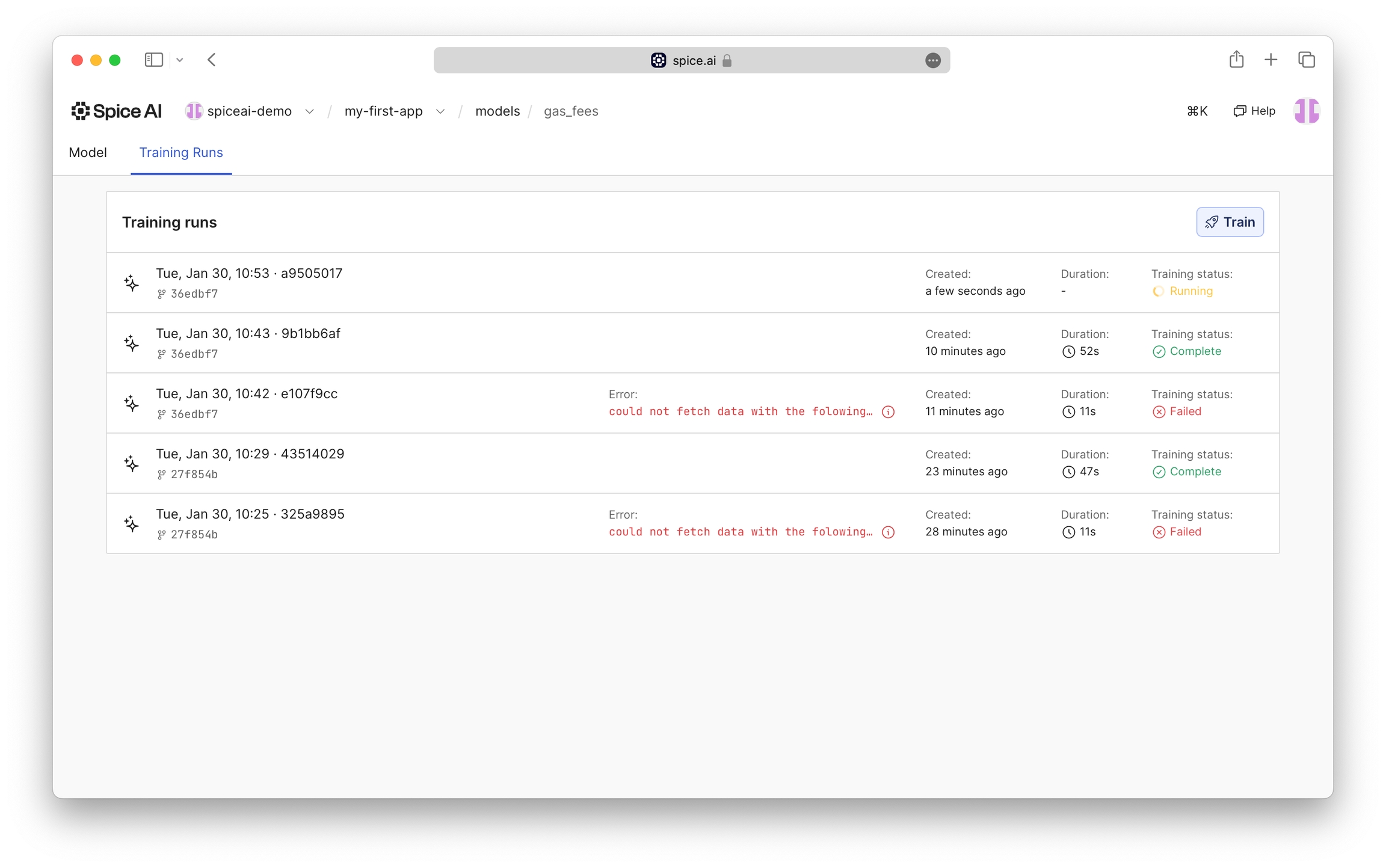1386x868 pixels.
Task: Expand the my-first-app dropdown chevron
Action: tap(440, 111)
